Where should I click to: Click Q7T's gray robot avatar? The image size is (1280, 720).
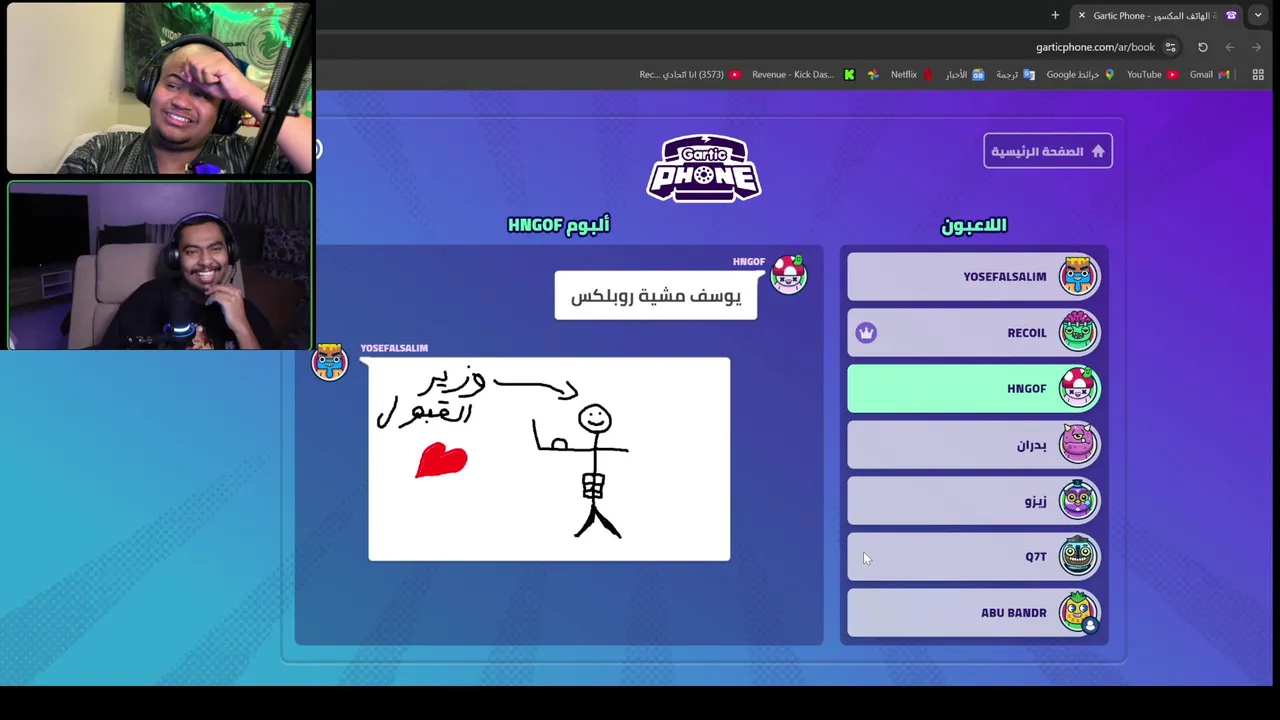1077,555
